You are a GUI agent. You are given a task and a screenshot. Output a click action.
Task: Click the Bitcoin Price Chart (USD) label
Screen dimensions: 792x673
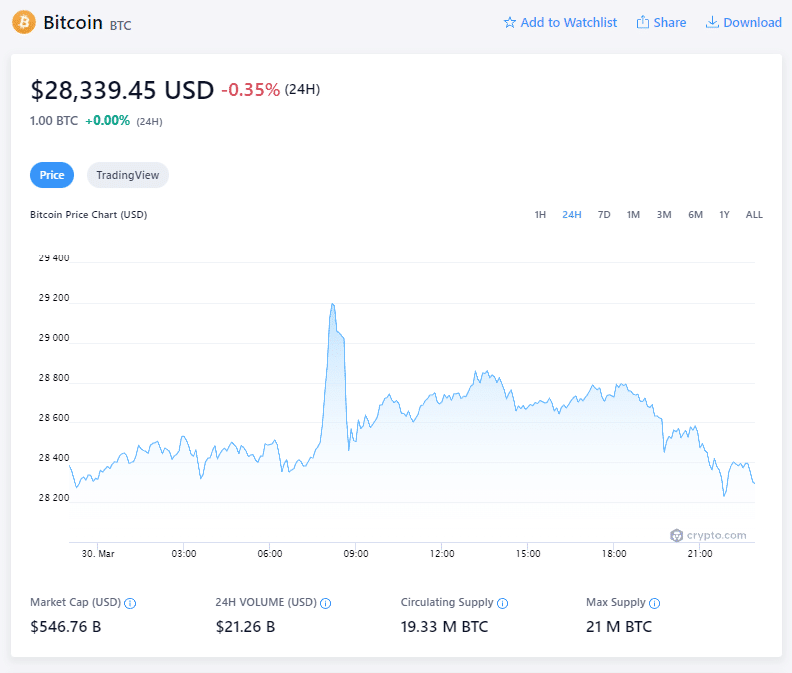pos(88,215)
